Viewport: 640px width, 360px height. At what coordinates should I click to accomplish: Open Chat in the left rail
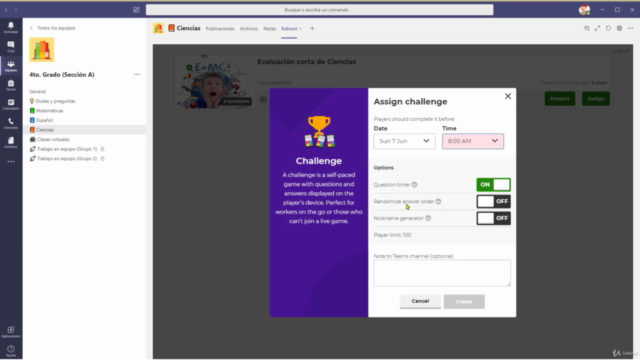(x=11, y=46)
